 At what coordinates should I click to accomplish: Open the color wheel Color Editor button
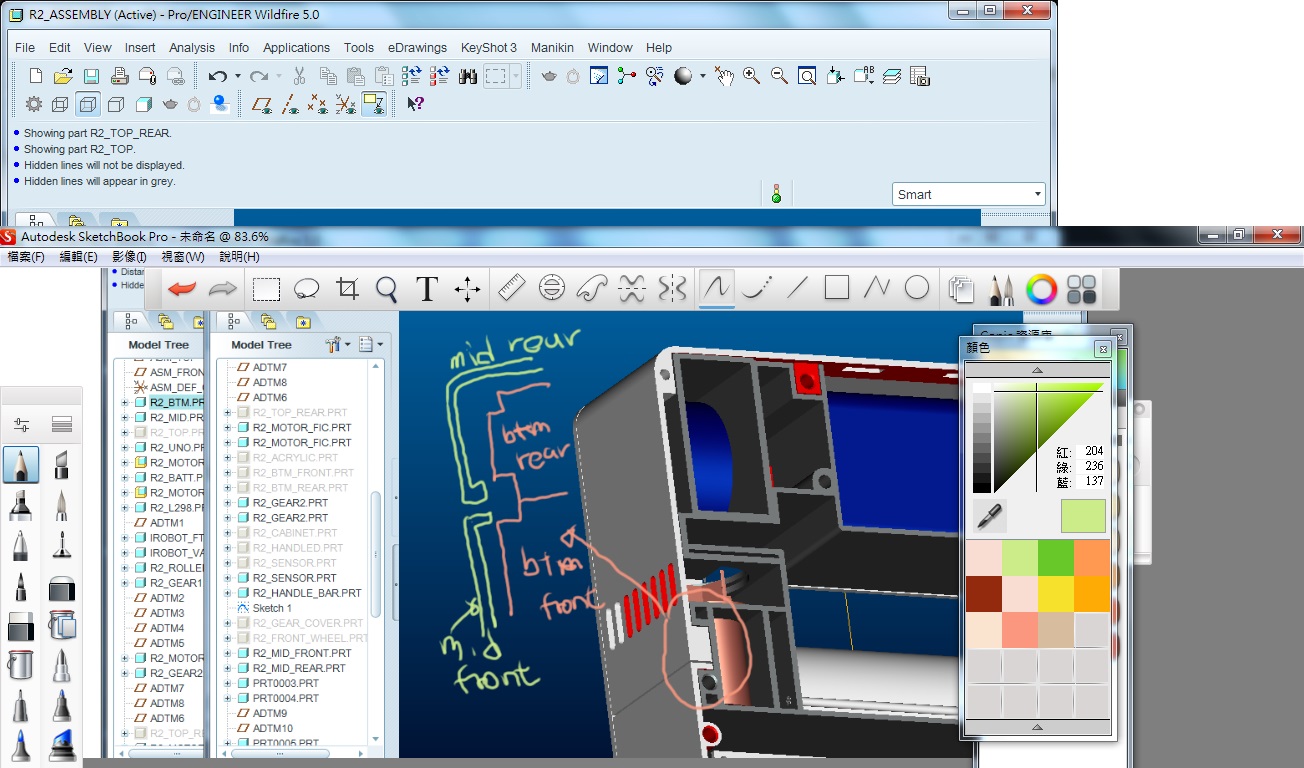click(x=1041, y=289)
